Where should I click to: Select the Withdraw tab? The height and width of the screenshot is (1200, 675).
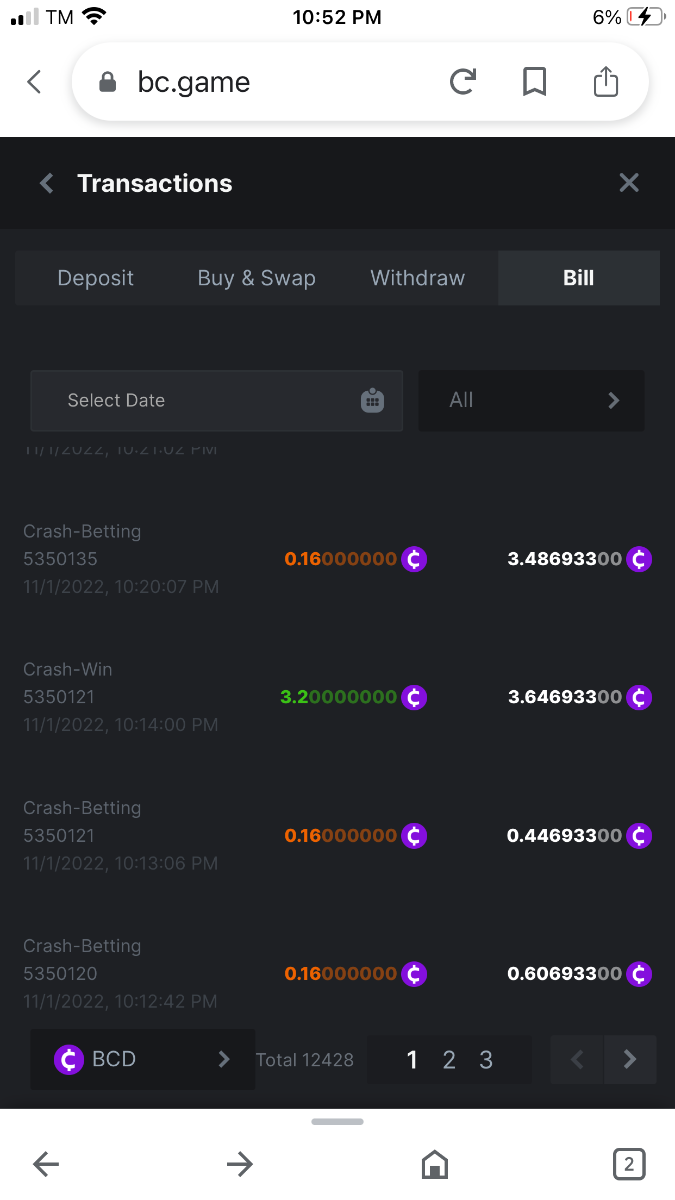[417, 278]
